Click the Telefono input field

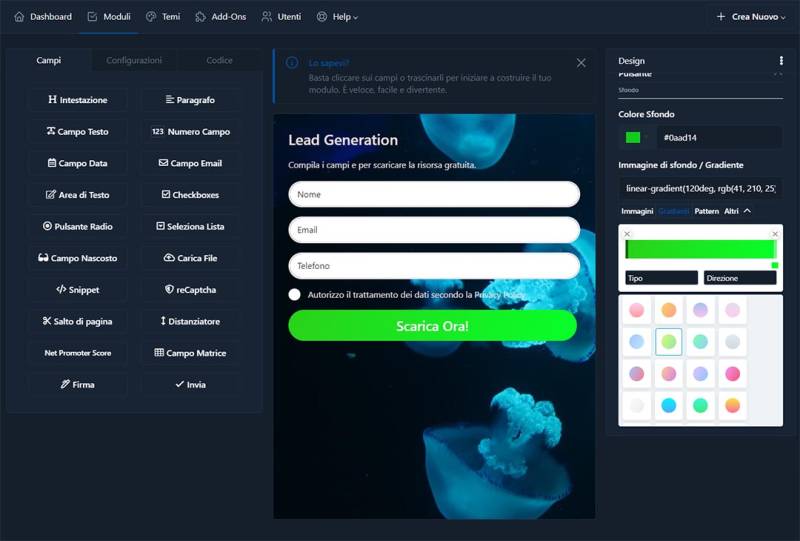(x=434, y=265)
